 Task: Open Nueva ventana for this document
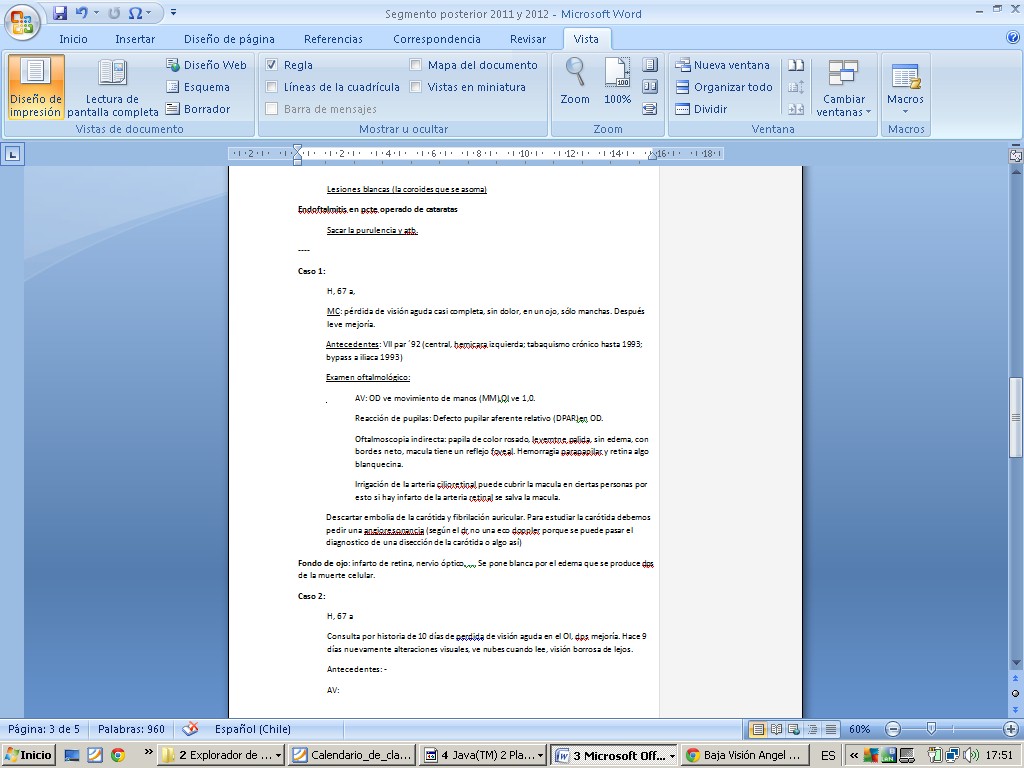pyautogui.click(x=724, y=65)
